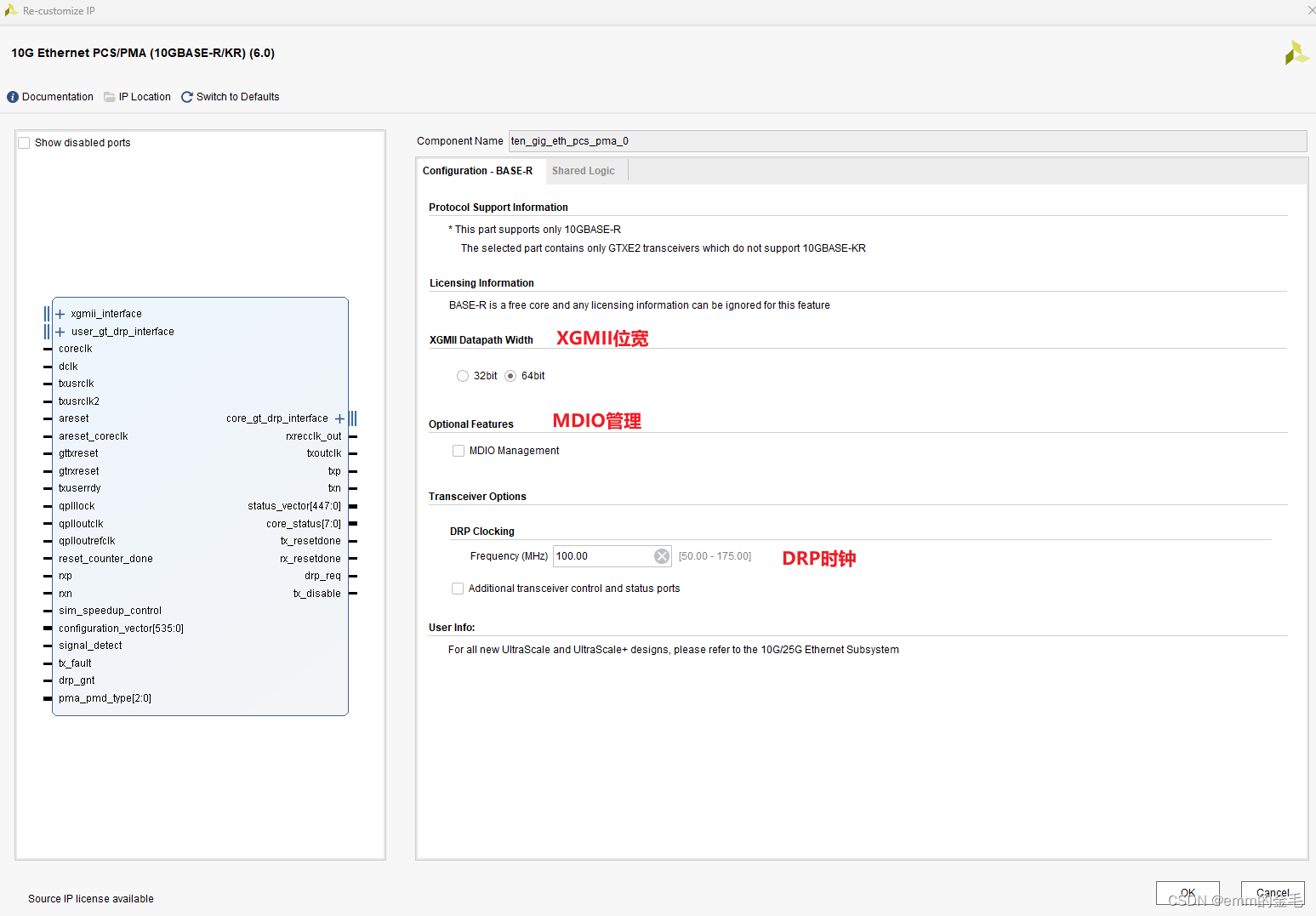This screenshot has height=916, width=1316.
Task: Select the configuration_vector[535:0] port
Action: pos(121,629)
